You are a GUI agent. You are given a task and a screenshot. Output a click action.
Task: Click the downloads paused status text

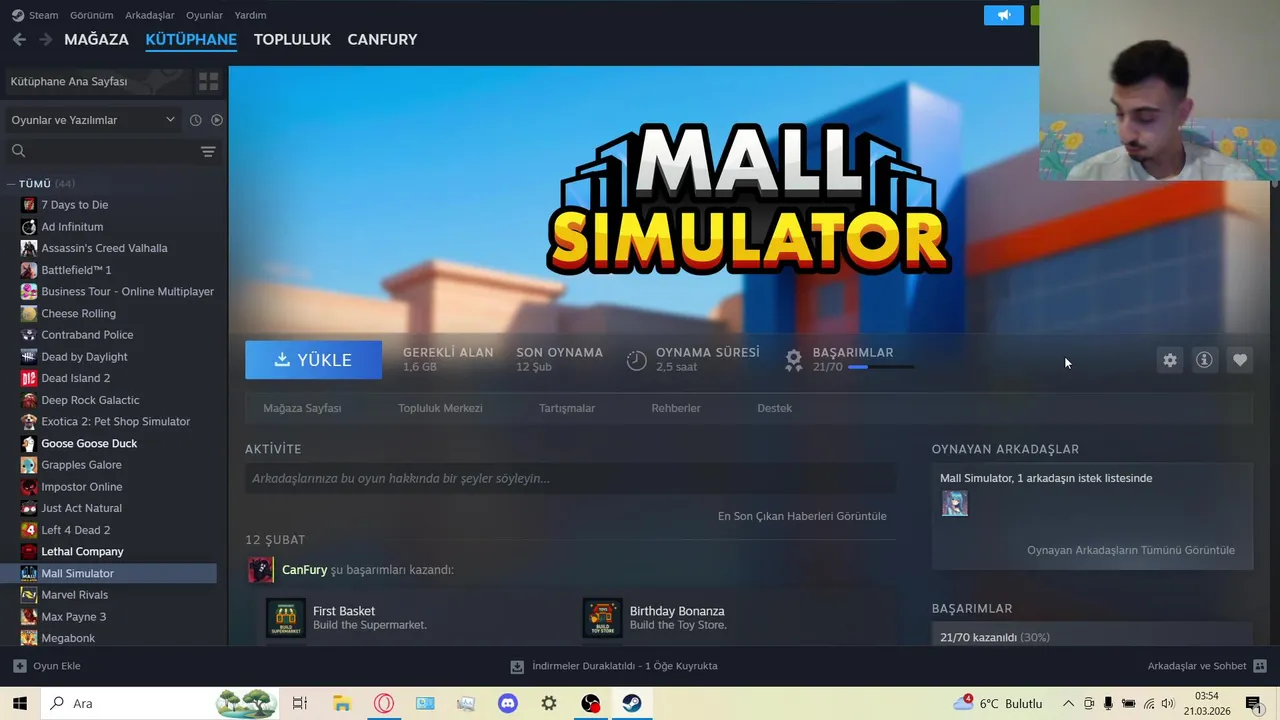(625, 666)
